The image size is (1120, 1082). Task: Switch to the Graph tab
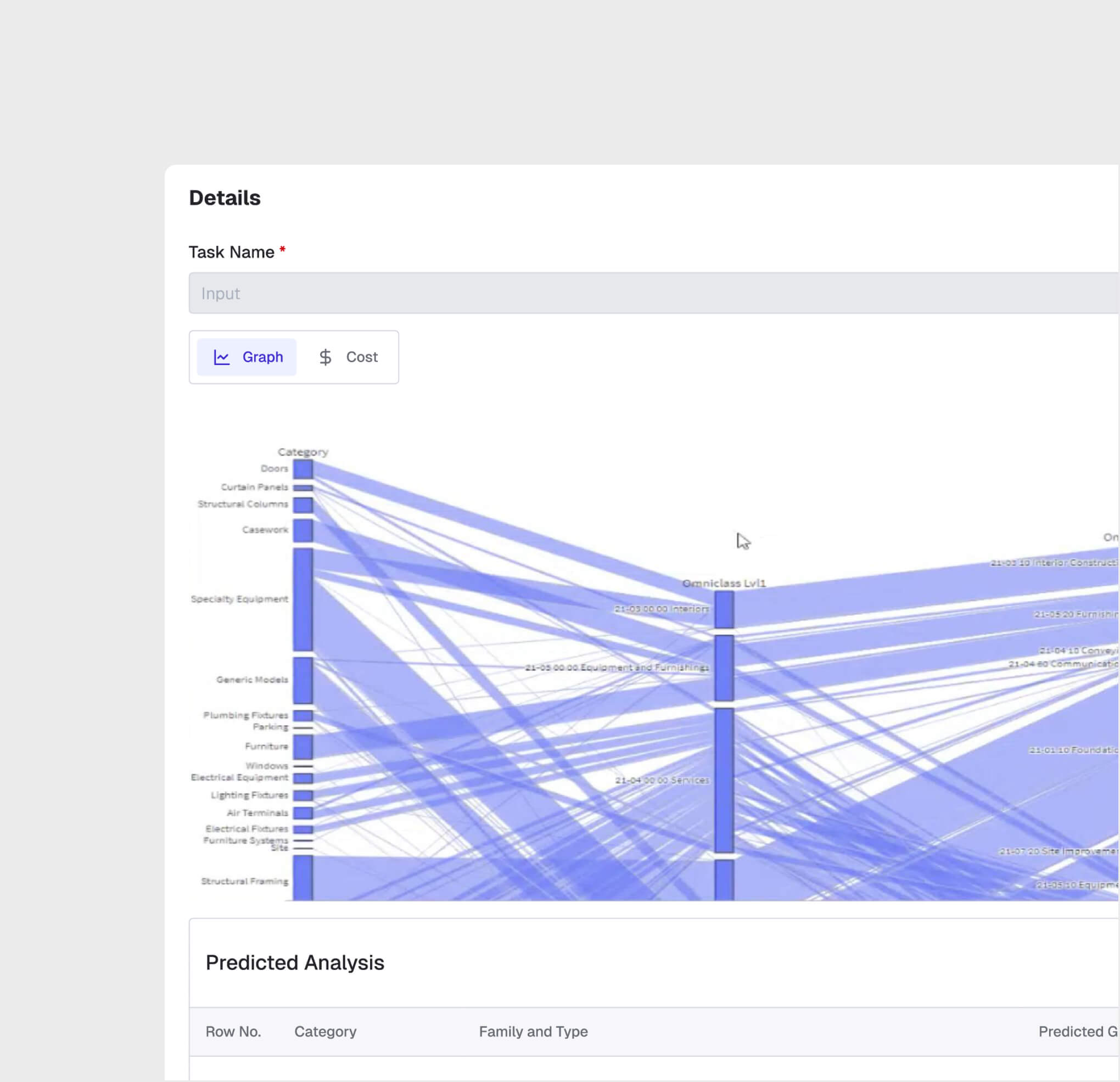tap(247, 356)
